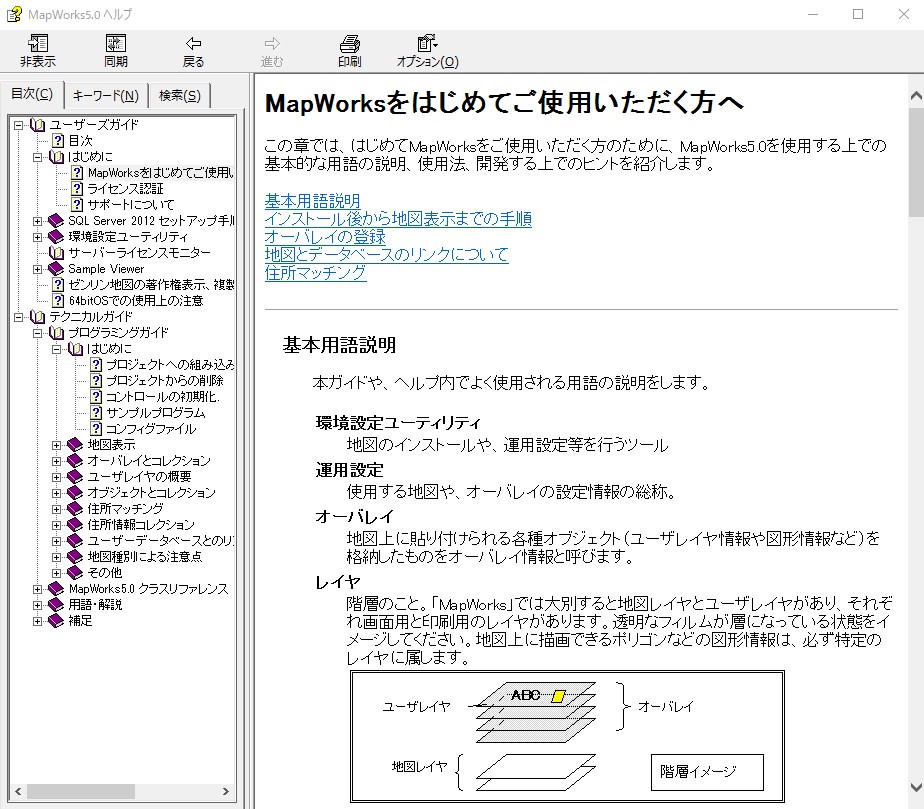Image resolution: width=924 pixels, height=809 pixels.
Task: Click the purple book icon beside 地図表示
Action: [x=75, y=444]
